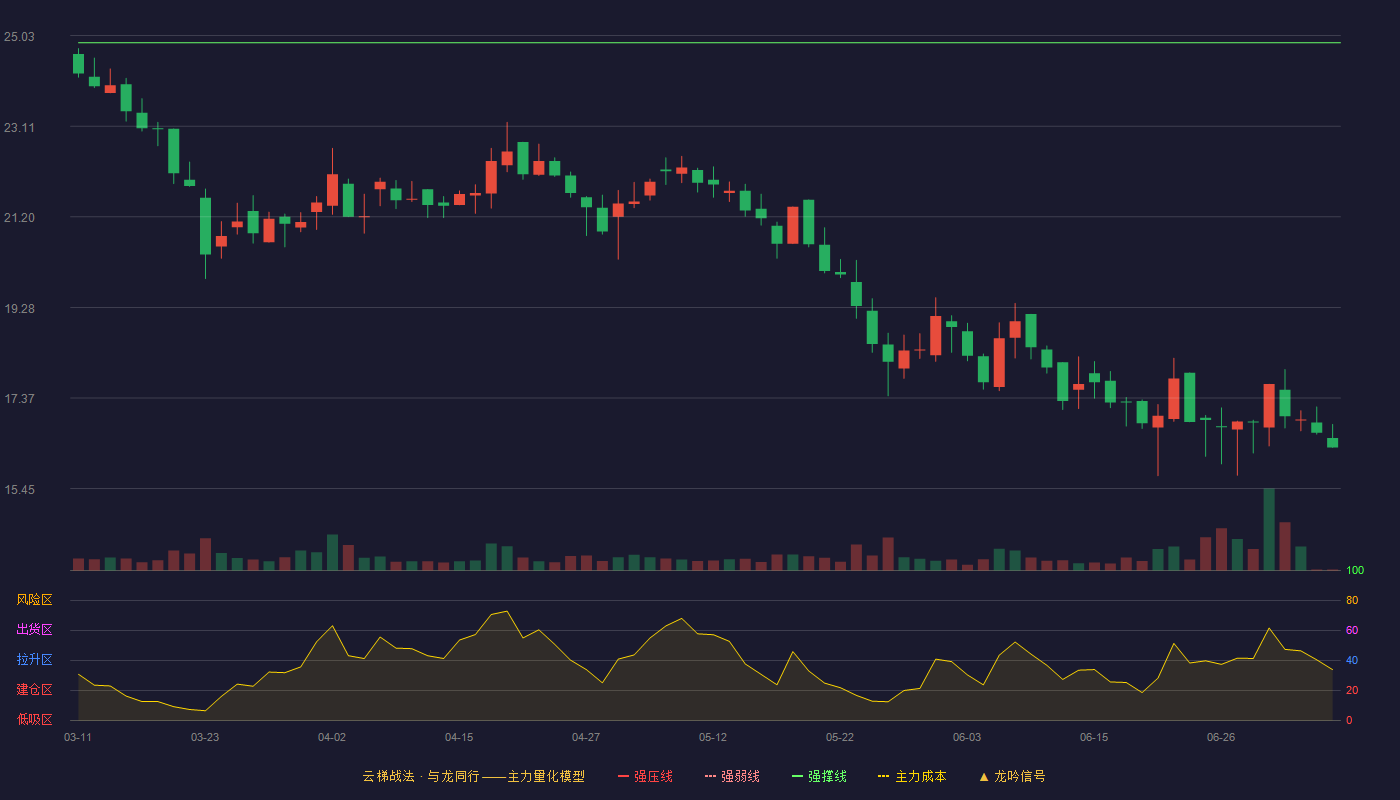The image size is (1400, 800).
Task: Click the 06-03 date label
Action: 967,737
